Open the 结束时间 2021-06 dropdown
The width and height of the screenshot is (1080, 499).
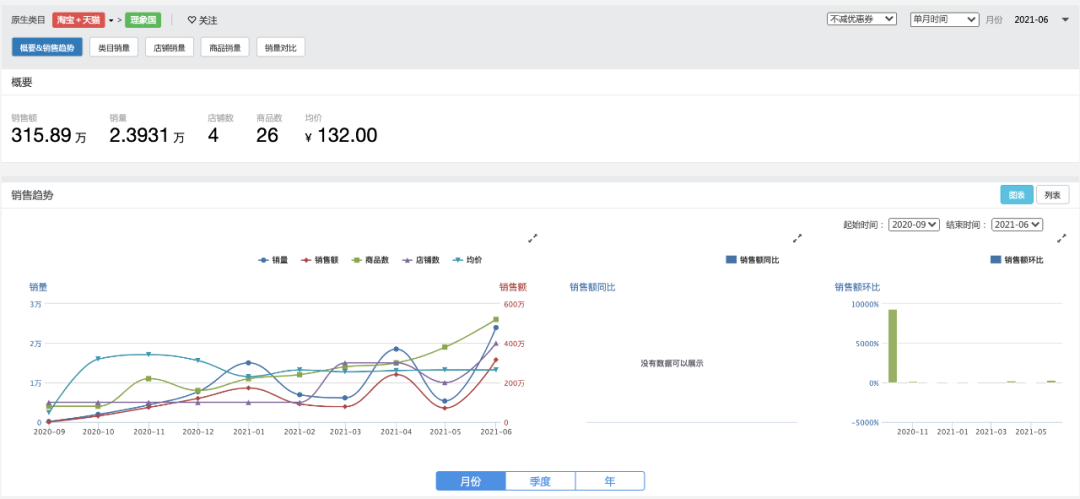click(1017, 224)
